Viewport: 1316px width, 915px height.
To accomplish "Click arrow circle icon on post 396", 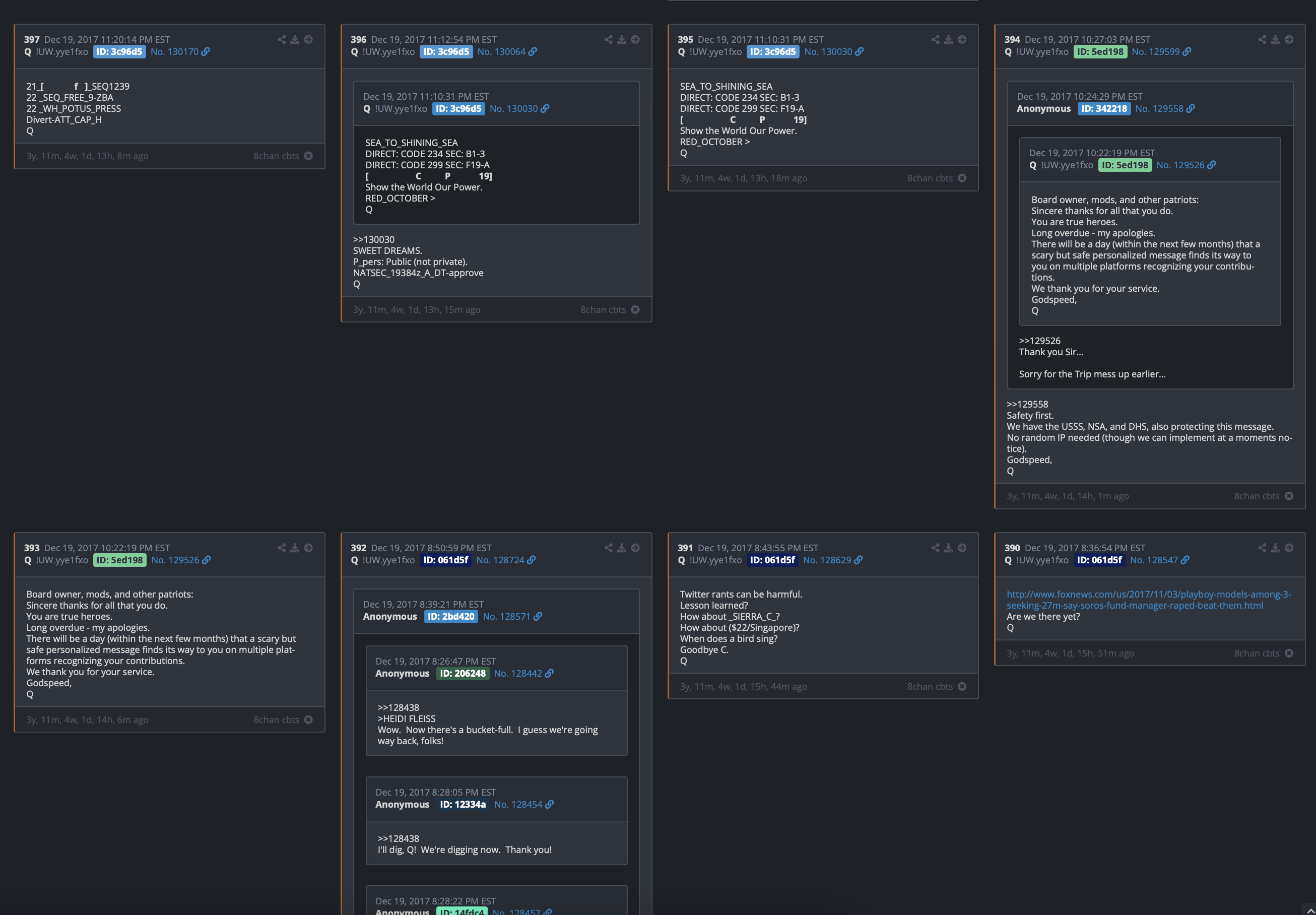I will pos(635,40).
